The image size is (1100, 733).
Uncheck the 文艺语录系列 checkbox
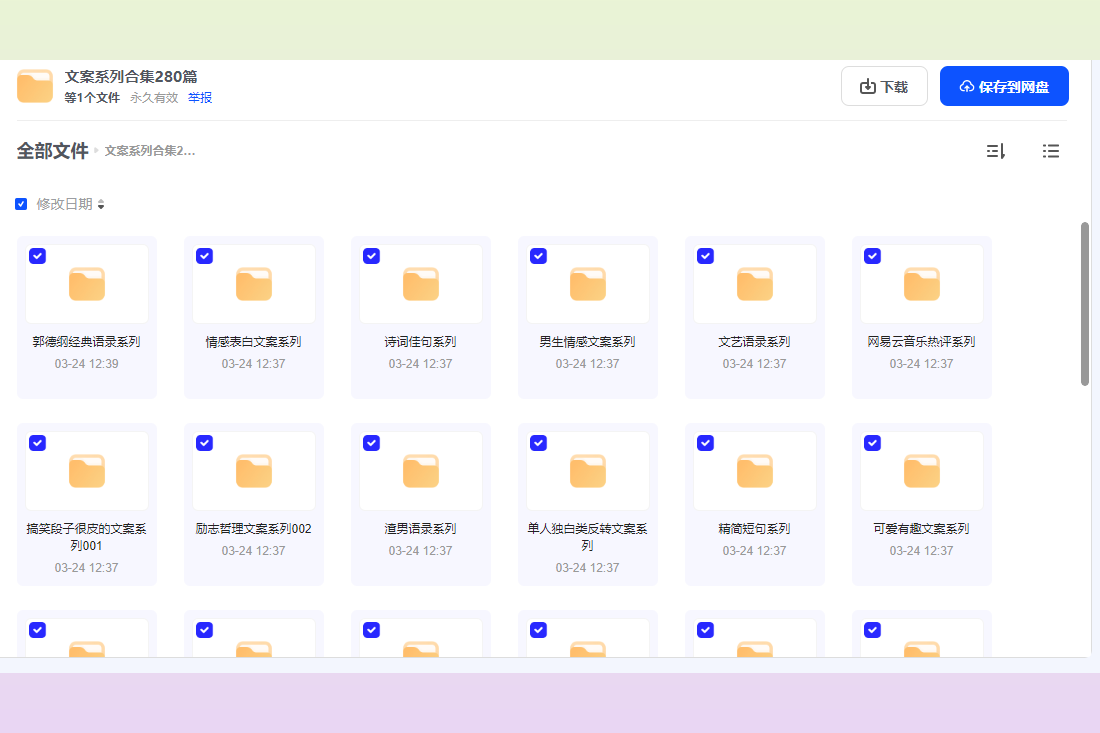click(706, 256)
